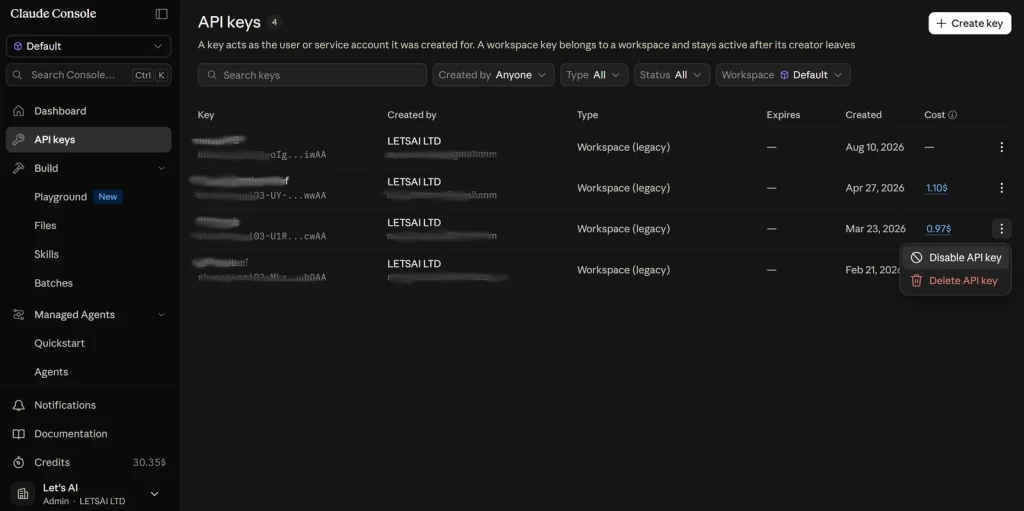1024x511 pixels.
Task: Expand the Let's AI account menu
Action: [88, 494]
